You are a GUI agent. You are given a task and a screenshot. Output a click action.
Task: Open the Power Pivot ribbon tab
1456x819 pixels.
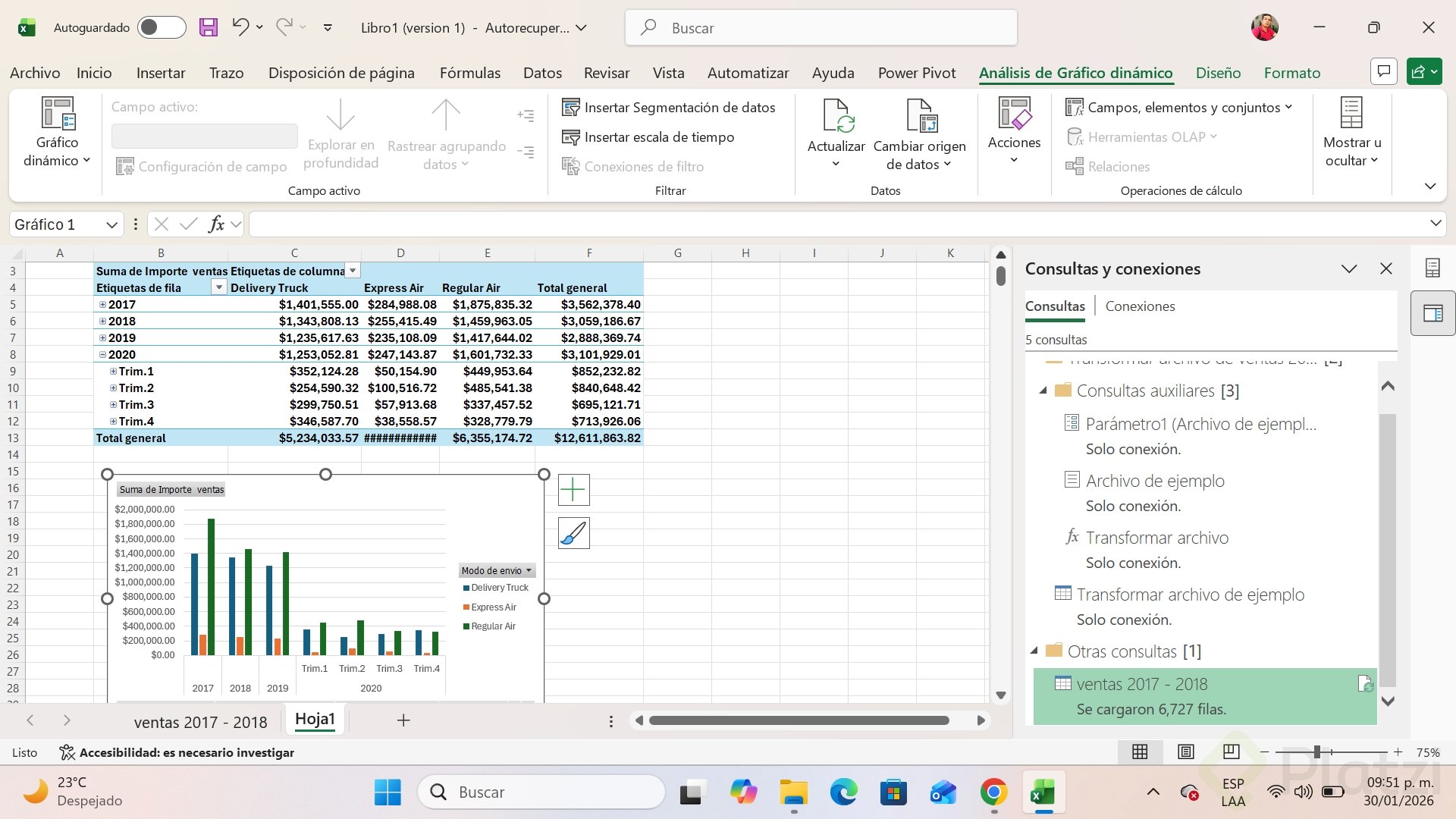[916, 73]
